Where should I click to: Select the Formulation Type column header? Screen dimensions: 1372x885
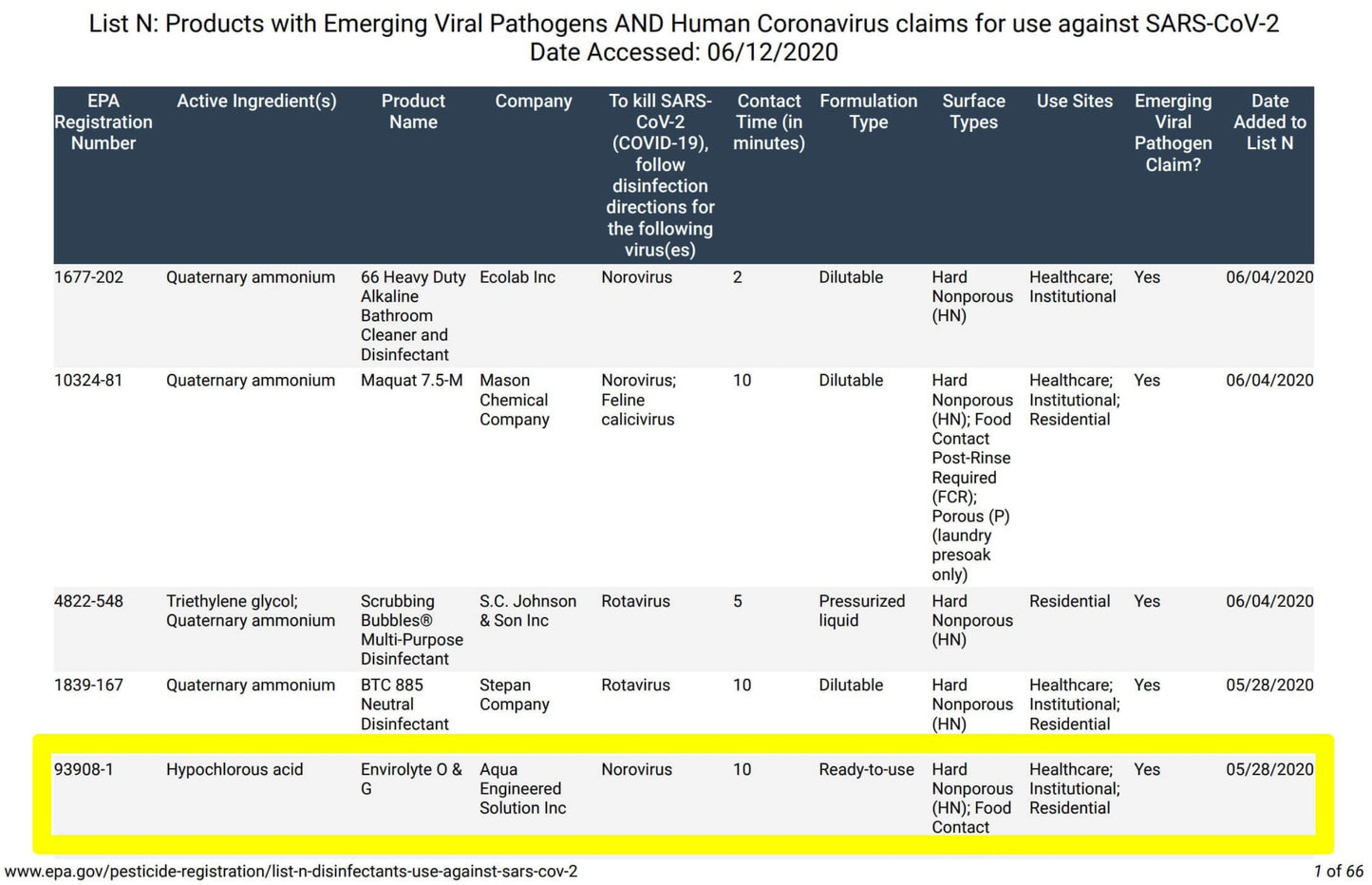[x=868, y=112]
